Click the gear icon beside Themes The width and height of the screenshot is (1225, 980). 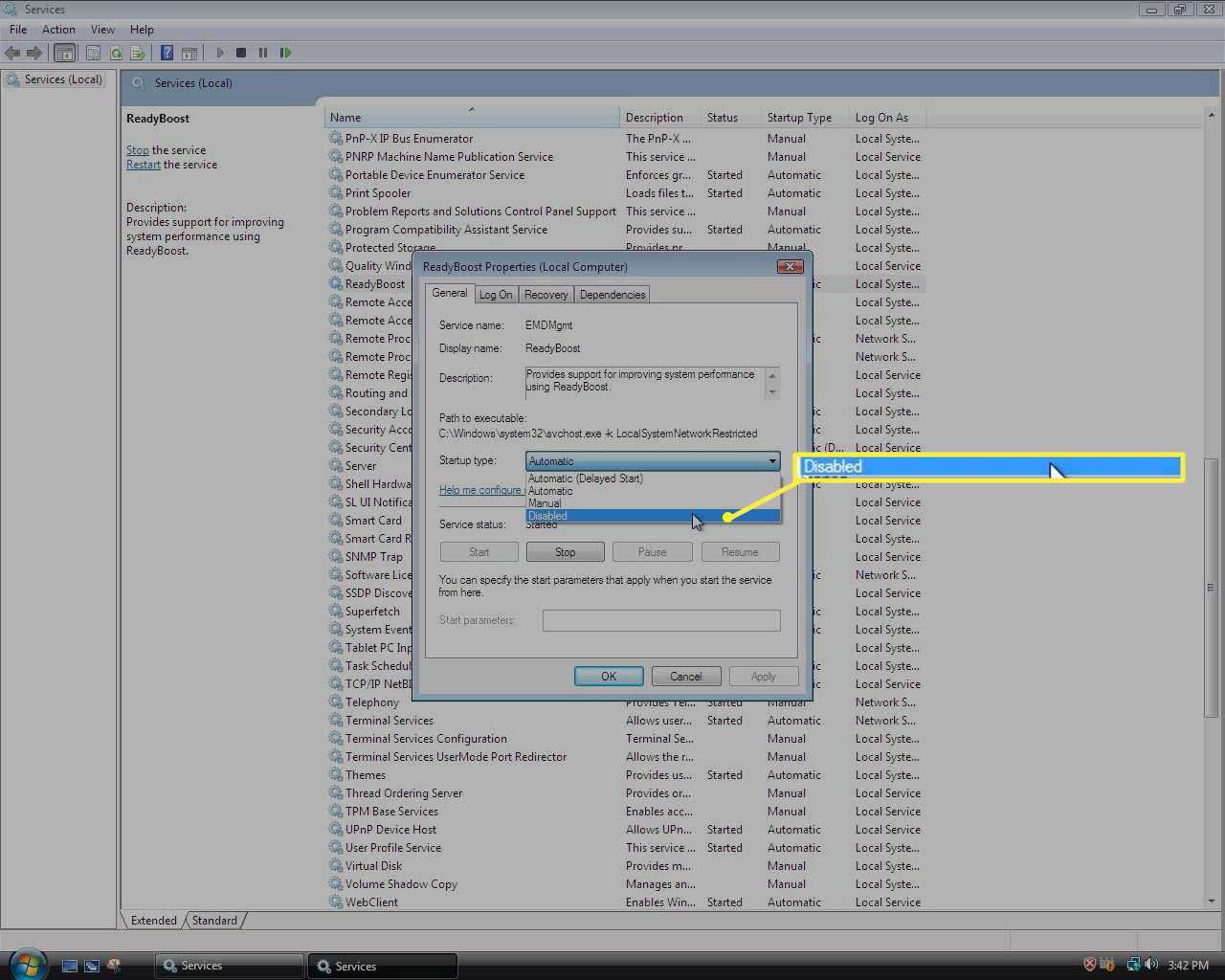point(336,775)
